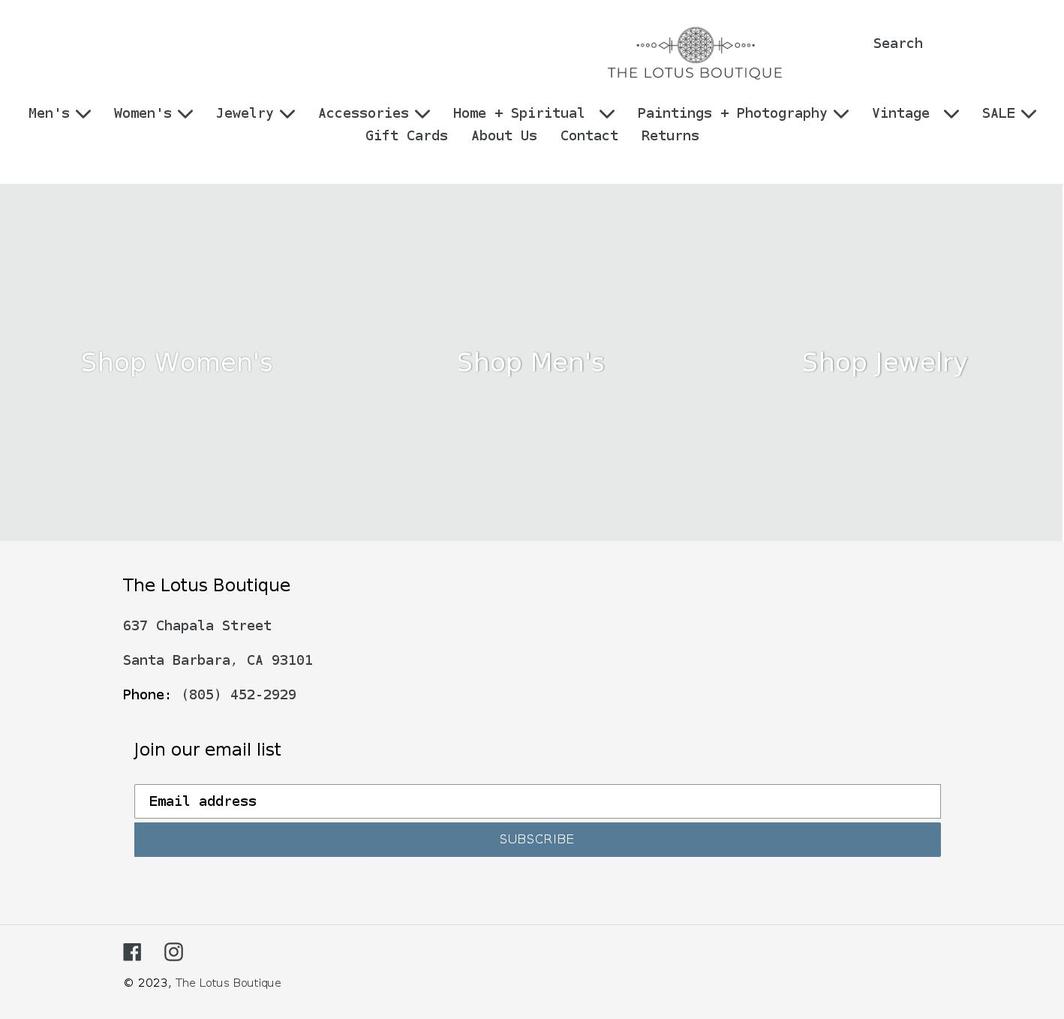Go to the Gift Cards page
Viewport: 1064px width, 1019px height.
pos(406,136)
